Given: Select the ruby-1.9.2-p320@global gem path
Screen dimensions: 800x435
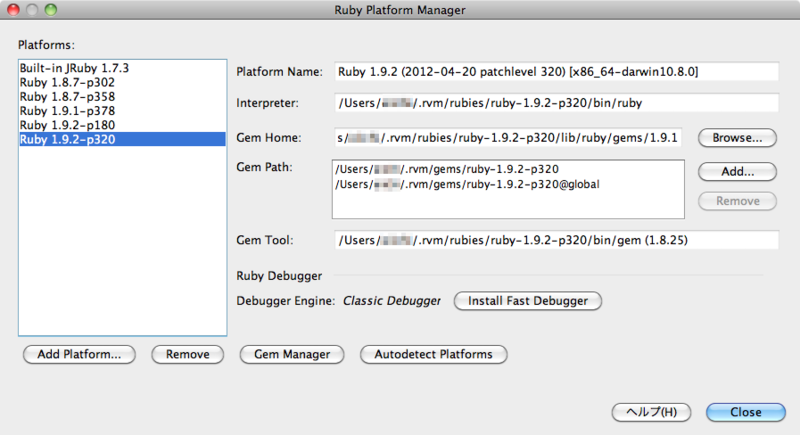Looking at the screenshot, I should 508,184.
